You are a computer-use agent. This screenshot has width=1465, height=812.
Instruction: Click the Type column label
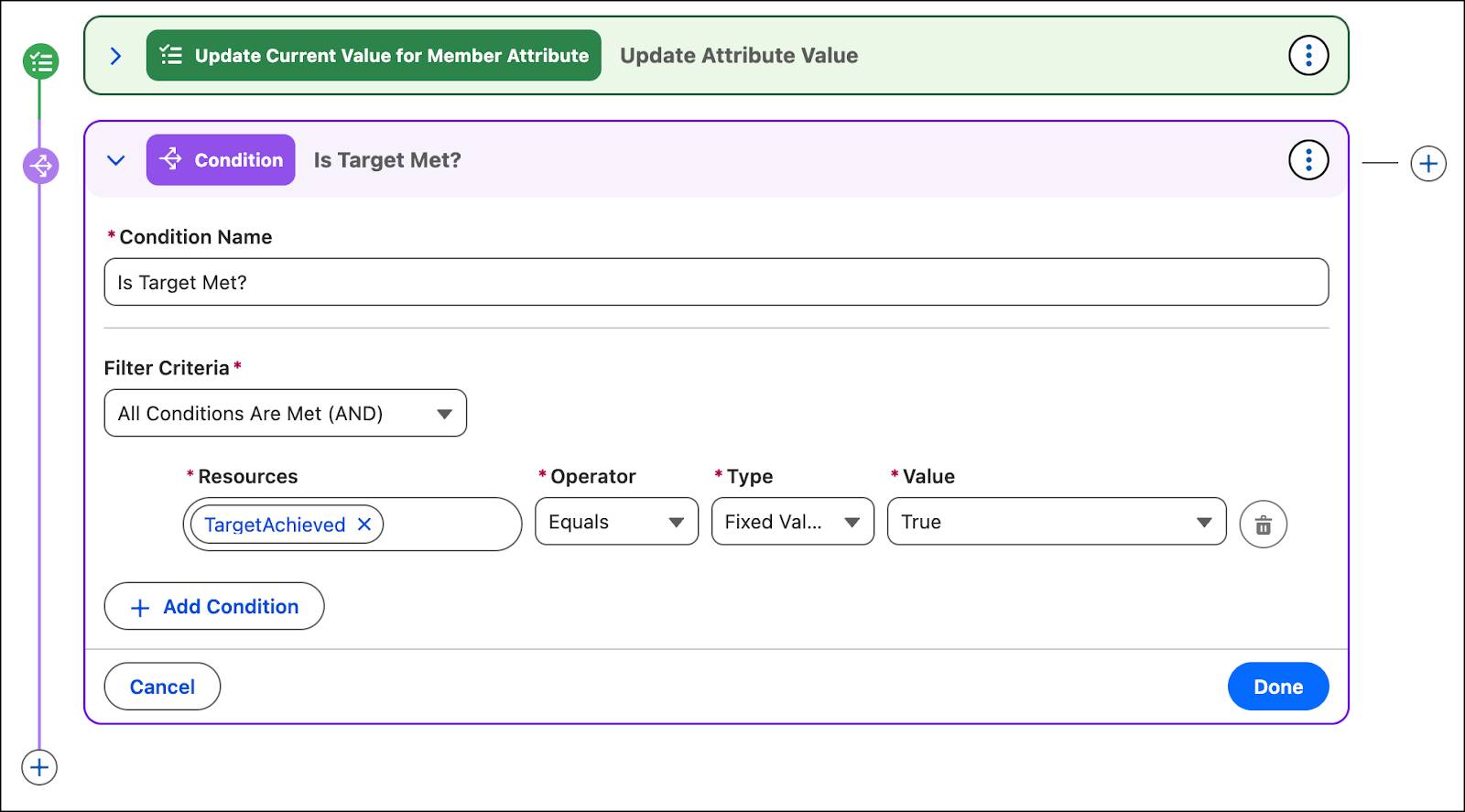750,477
